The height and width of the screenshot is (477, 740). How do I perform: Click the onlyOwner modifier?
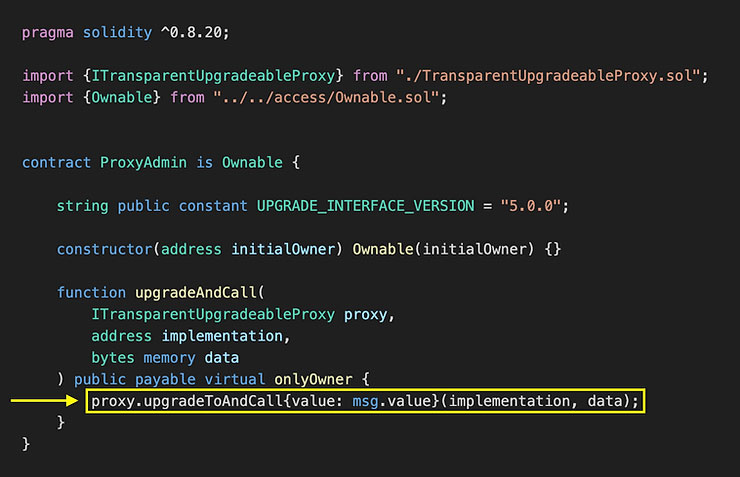[x=313, y=379]
